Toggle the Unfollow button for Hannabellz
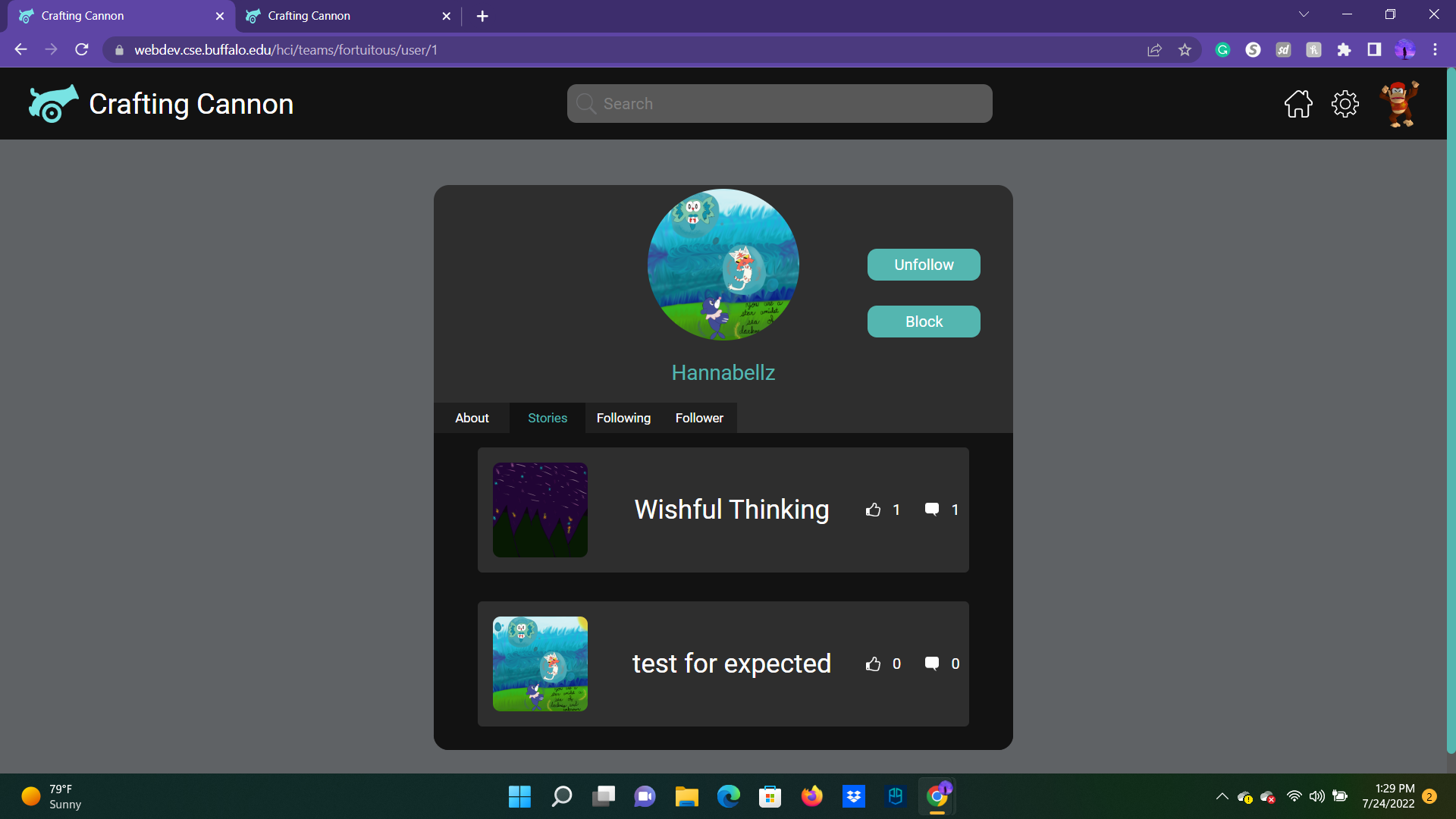This screenshot has height=819, width=1456. [x=924, y=265]
